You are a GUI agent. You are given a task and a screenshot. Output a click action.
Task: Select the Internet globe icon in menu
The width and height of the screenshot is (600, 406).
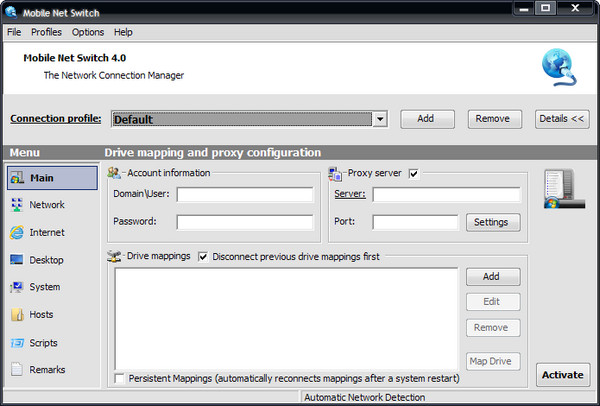pos(17,233)
